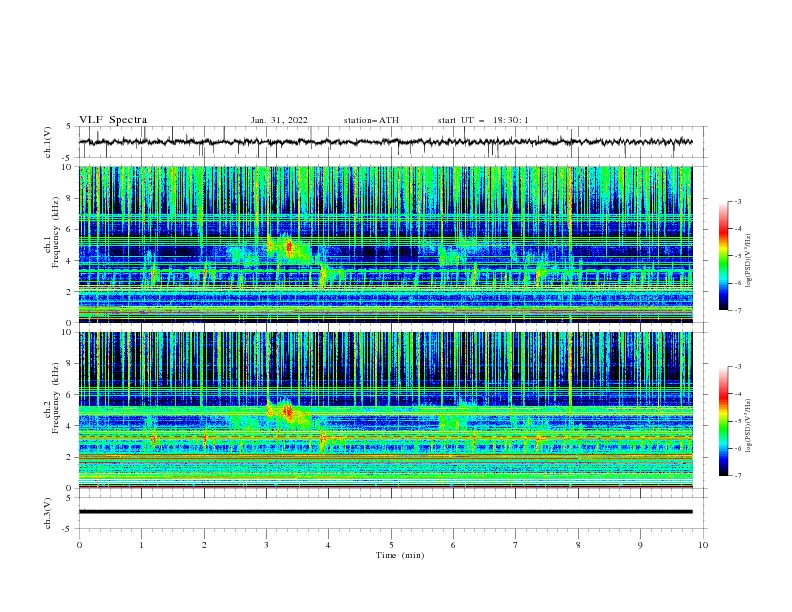Click ch.1 frequency tick label "6"
Image resolution: width=792 pixels, height=612 pixels.
click(x=69, y=229)
